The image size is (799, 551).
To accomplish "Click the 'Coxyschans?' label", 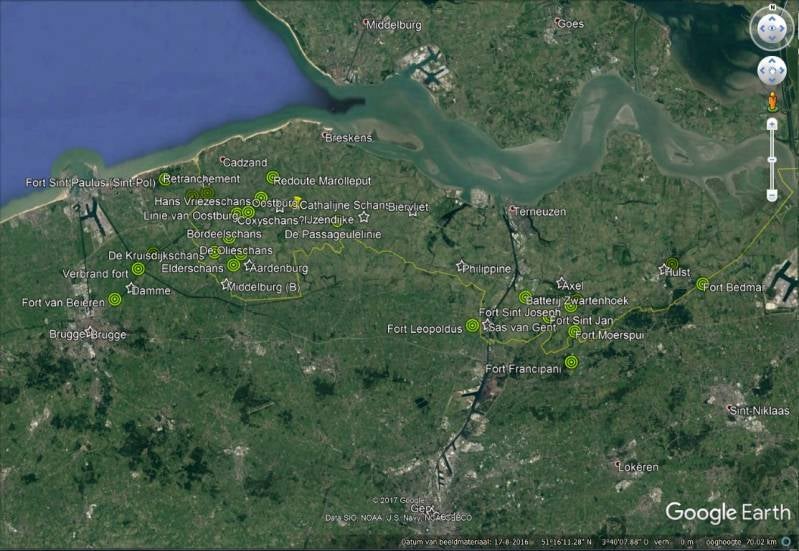I will tap(271, 221).
